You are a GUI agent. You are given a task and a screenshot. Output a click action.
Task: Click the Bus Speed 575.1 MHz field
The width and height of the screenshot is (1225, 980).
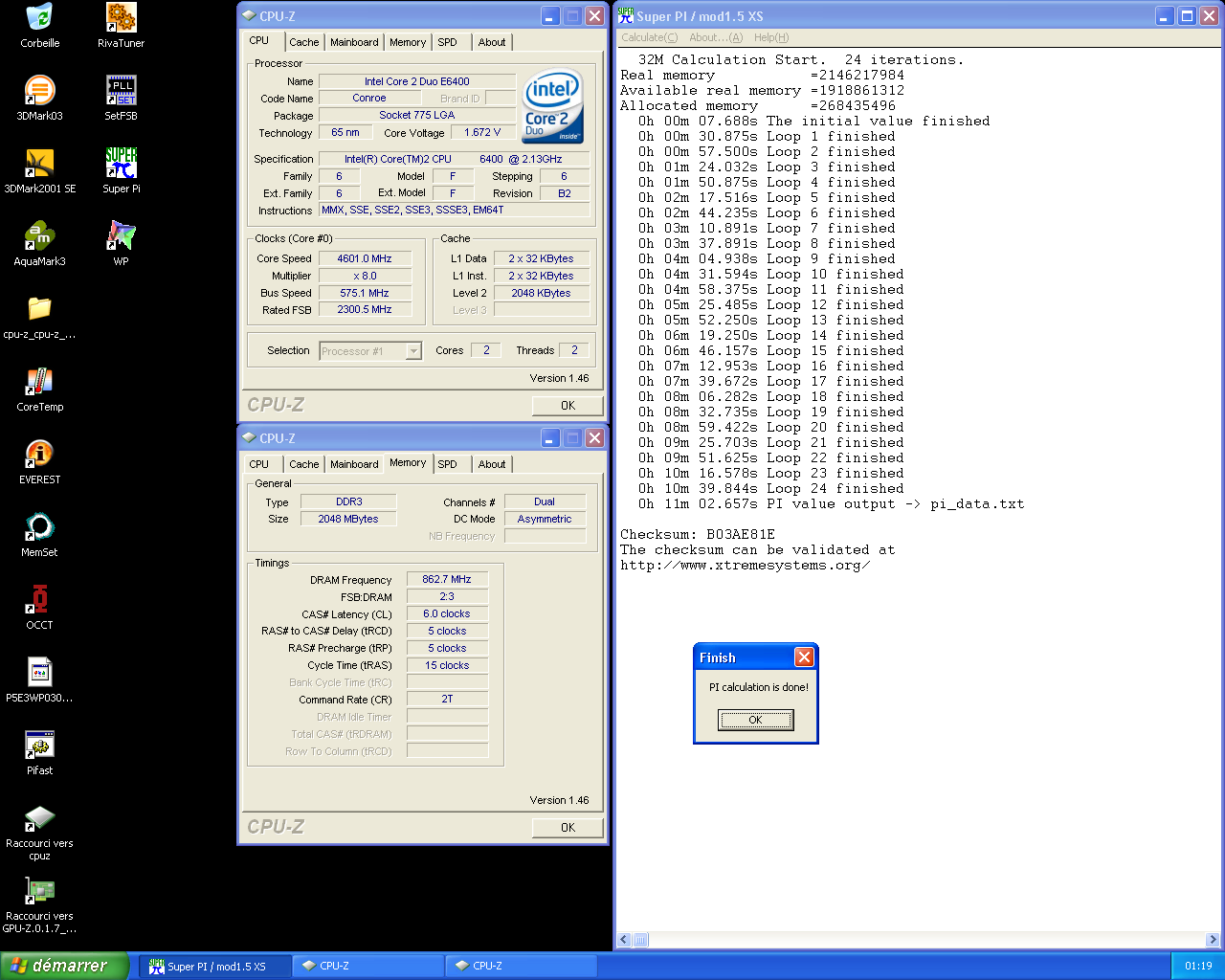(x=365, y=293)
